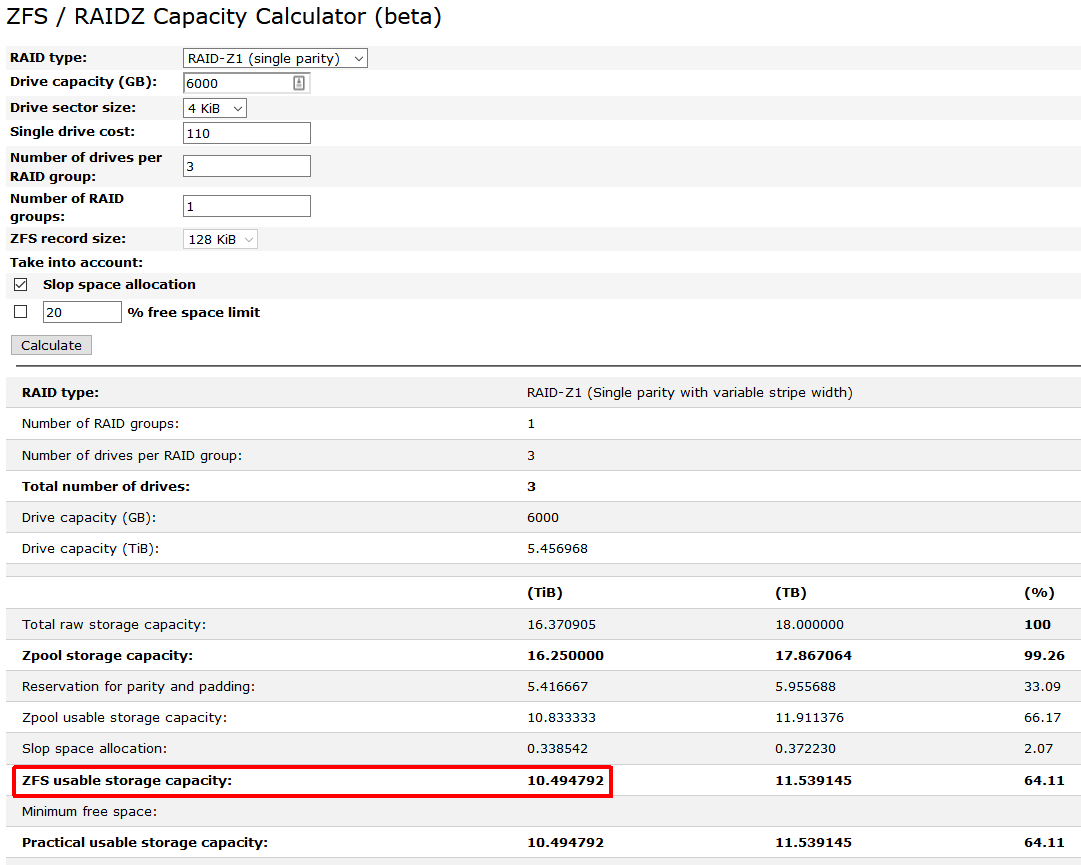Click the total raw value 18.000000

[809, 624]
